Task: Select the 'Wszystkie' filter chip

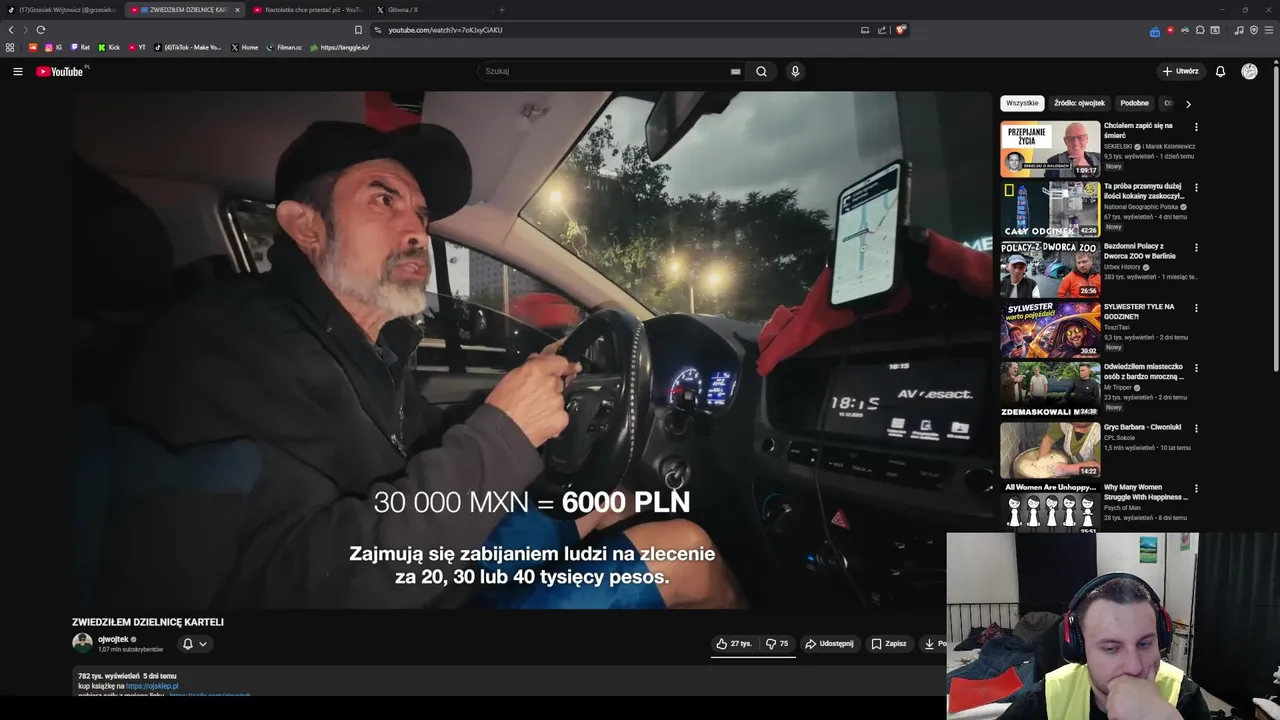Action: click(1022, 103)
